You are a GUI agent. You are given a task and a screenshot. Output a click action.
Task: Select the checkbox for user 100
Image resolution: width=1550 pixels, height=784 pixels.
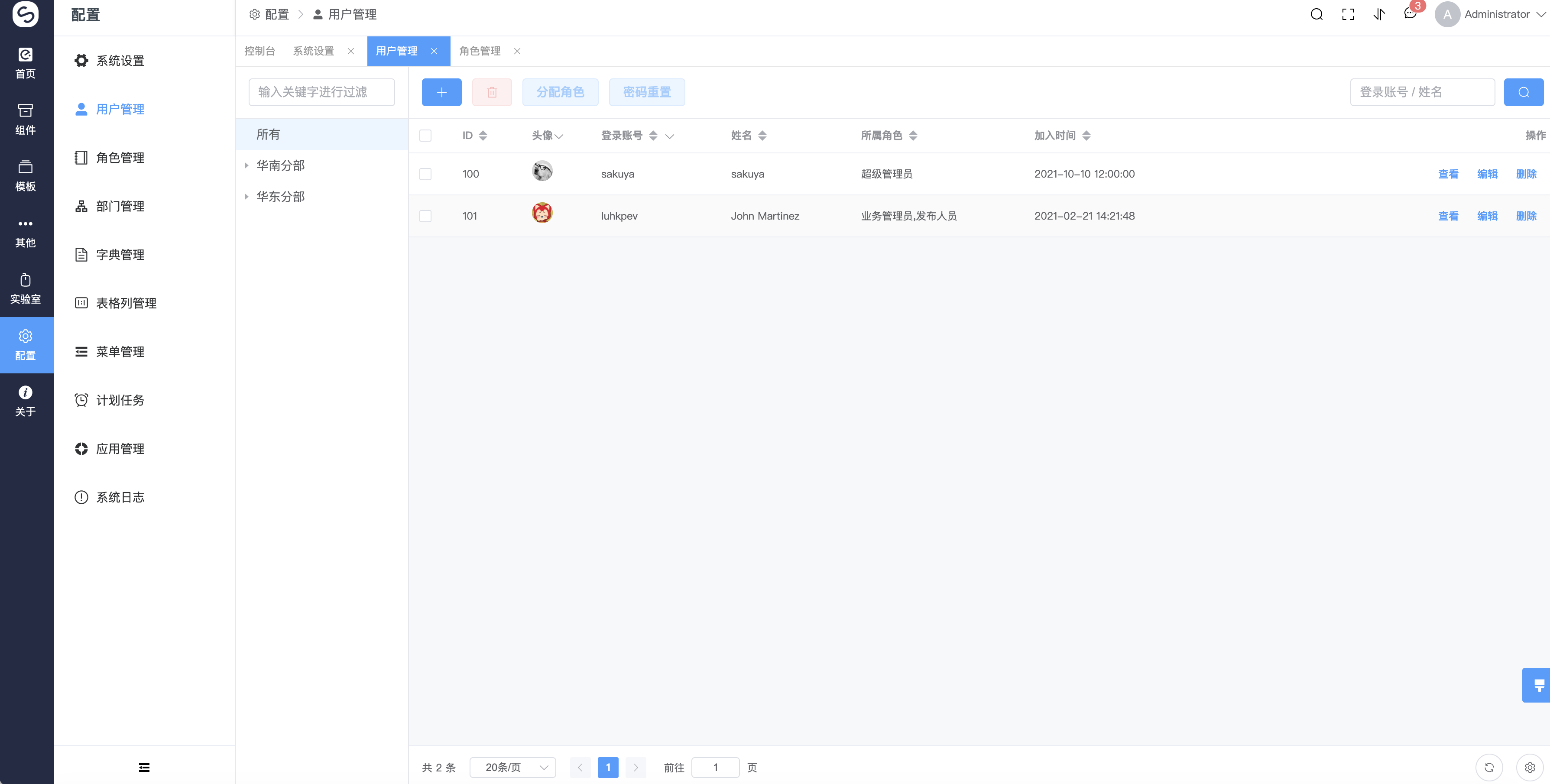[x=425, y=174]
